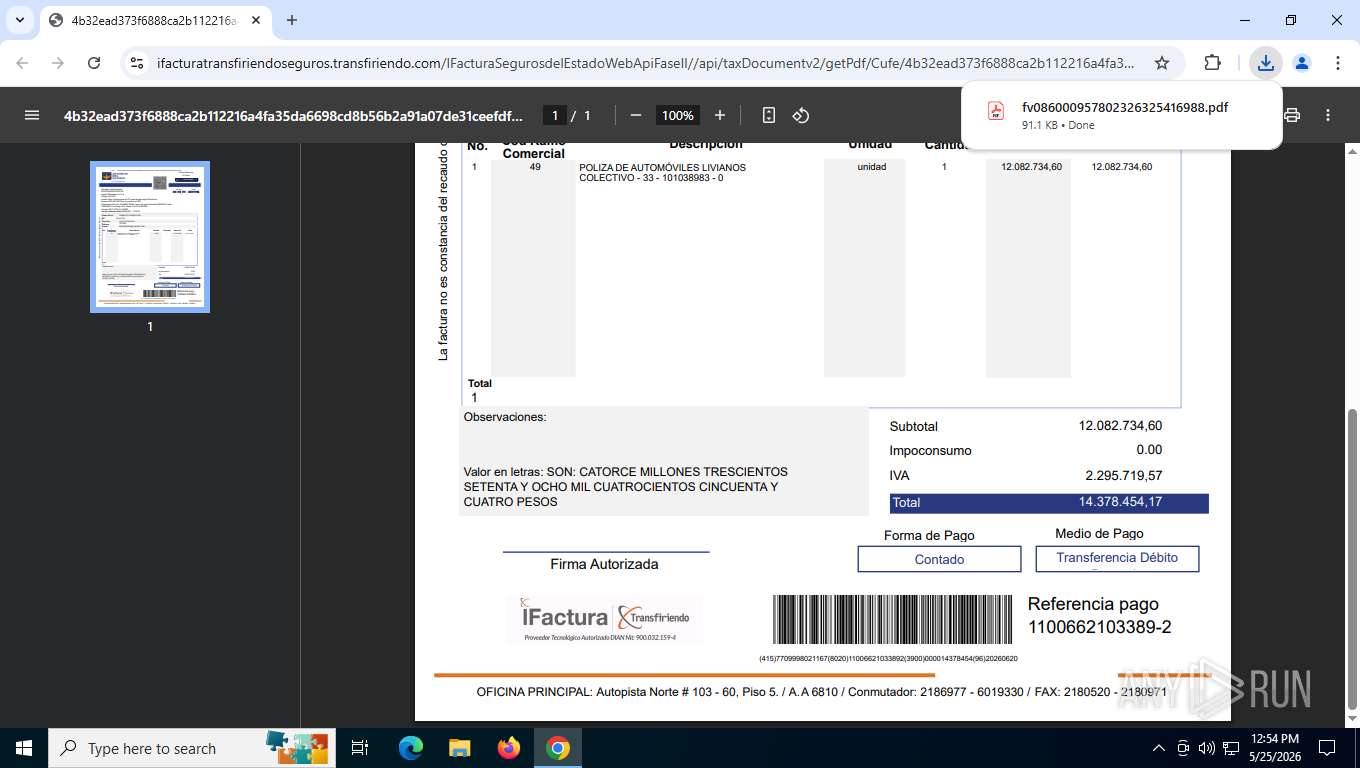The width and height of the screenshot is (1360, 768).
Task: Open the Windows Start menu
Action: (24, 748)
